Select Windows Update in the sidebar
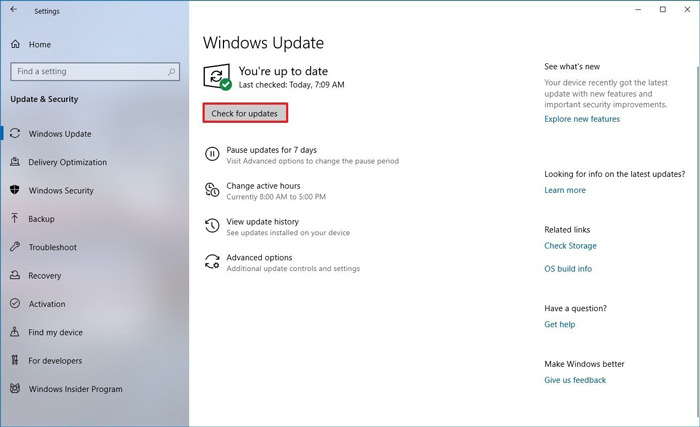 click(60, 134)
